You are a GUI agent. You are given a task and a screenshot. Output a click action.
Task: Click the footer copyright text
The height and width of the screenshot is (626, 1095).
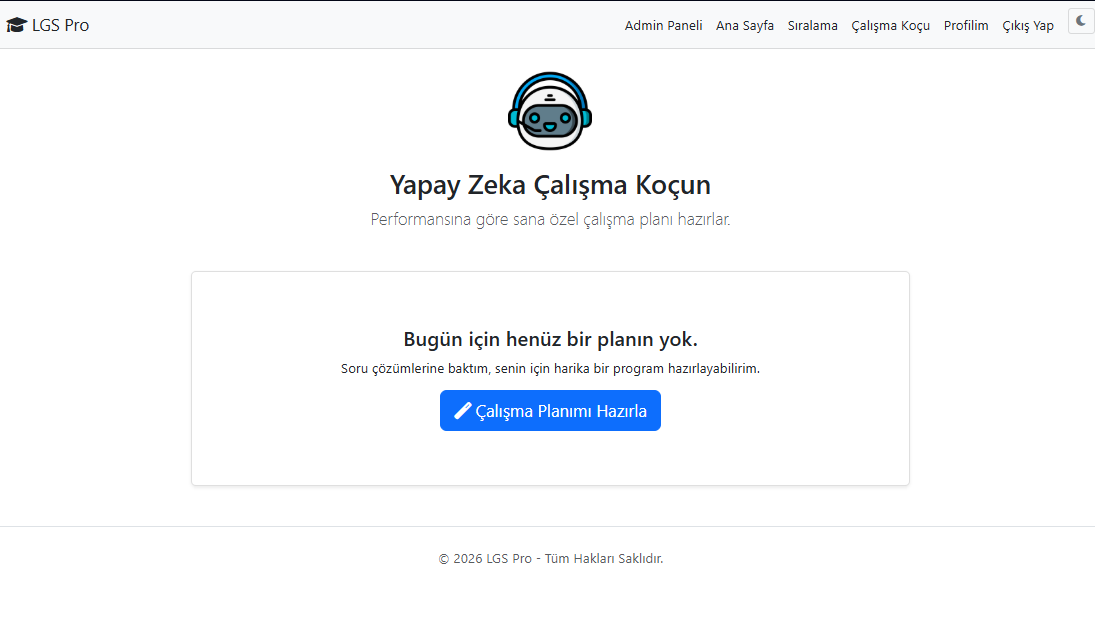click(x=550, y=558)
